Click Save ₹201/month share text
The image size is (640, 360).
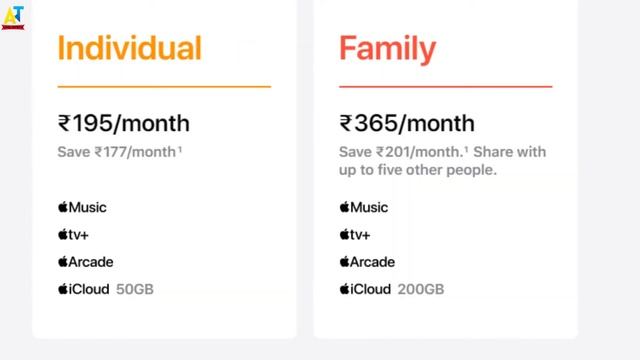click(442, 152)
